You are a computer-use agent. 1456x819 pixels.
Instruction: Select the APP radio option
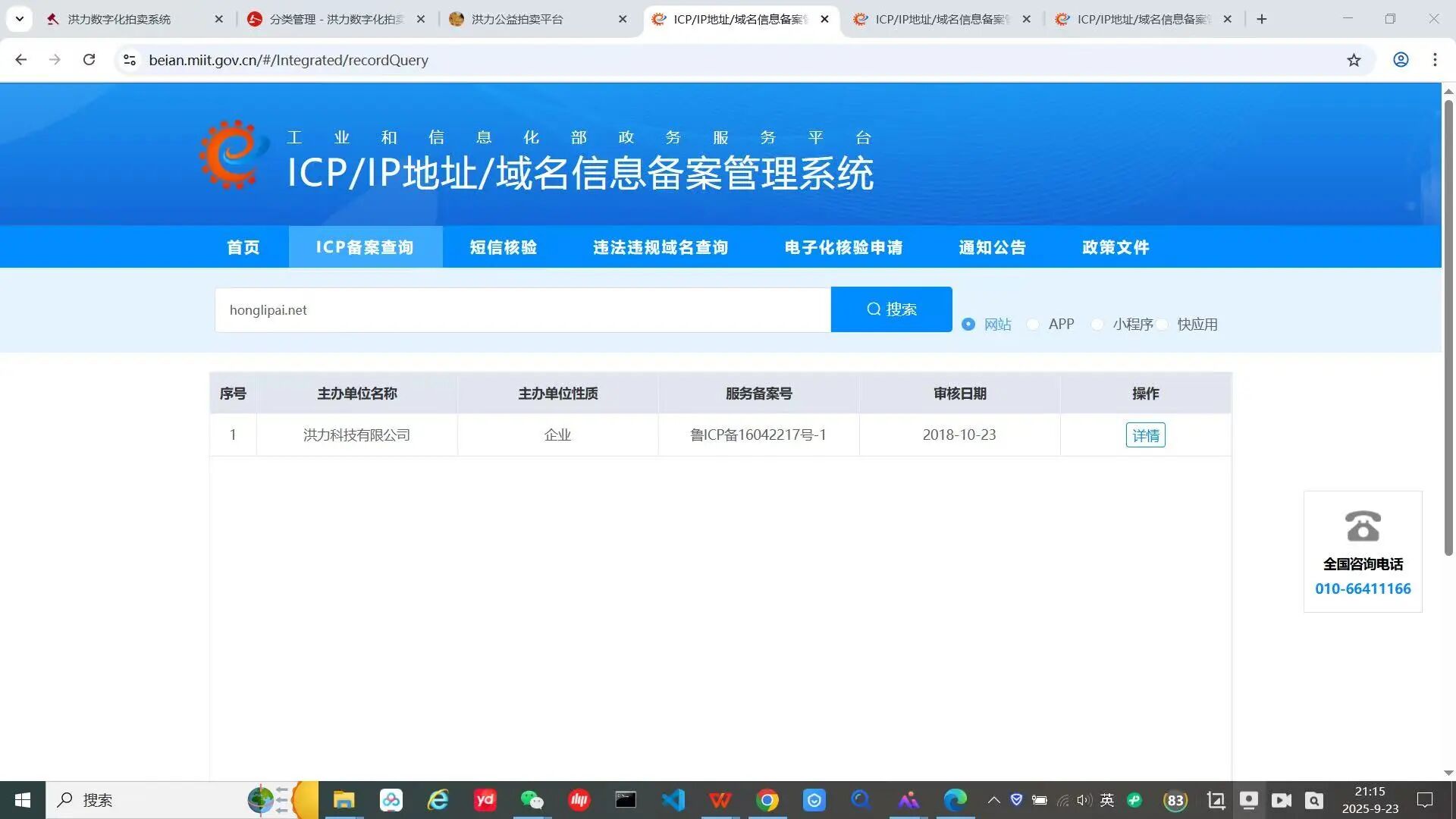[x=1033, y=325]
